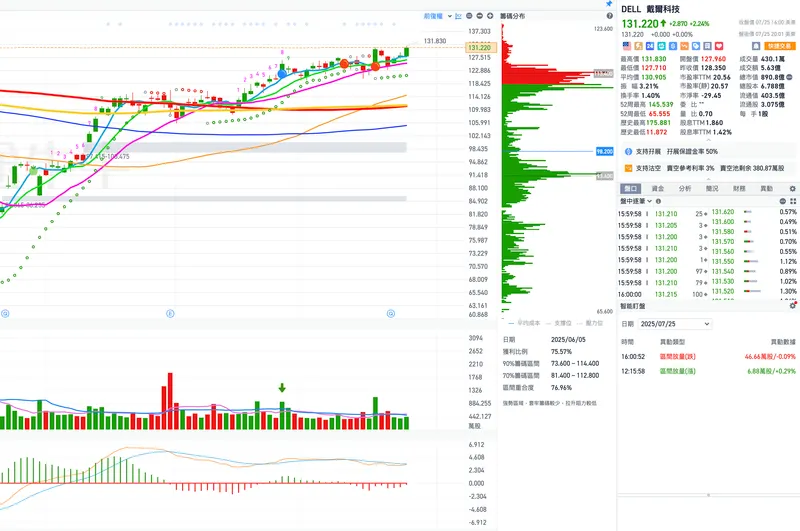Viewport: 800px width, 531px height.
Task: Open tab settings gear beside 異動
Action: pyautogui.click(x=792, y=189)
